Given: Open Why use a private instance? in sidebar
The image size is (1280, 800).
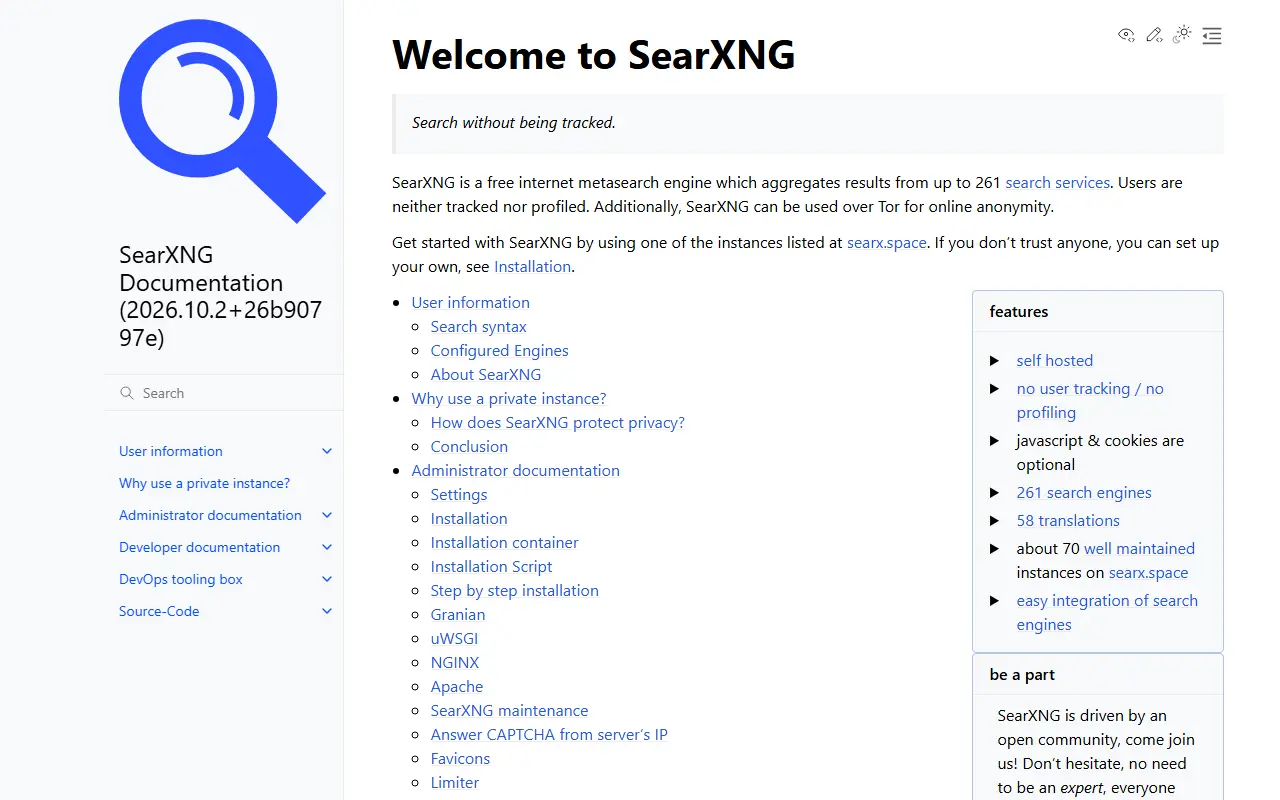Looking at the screenshot, I should tap(204, 483).
